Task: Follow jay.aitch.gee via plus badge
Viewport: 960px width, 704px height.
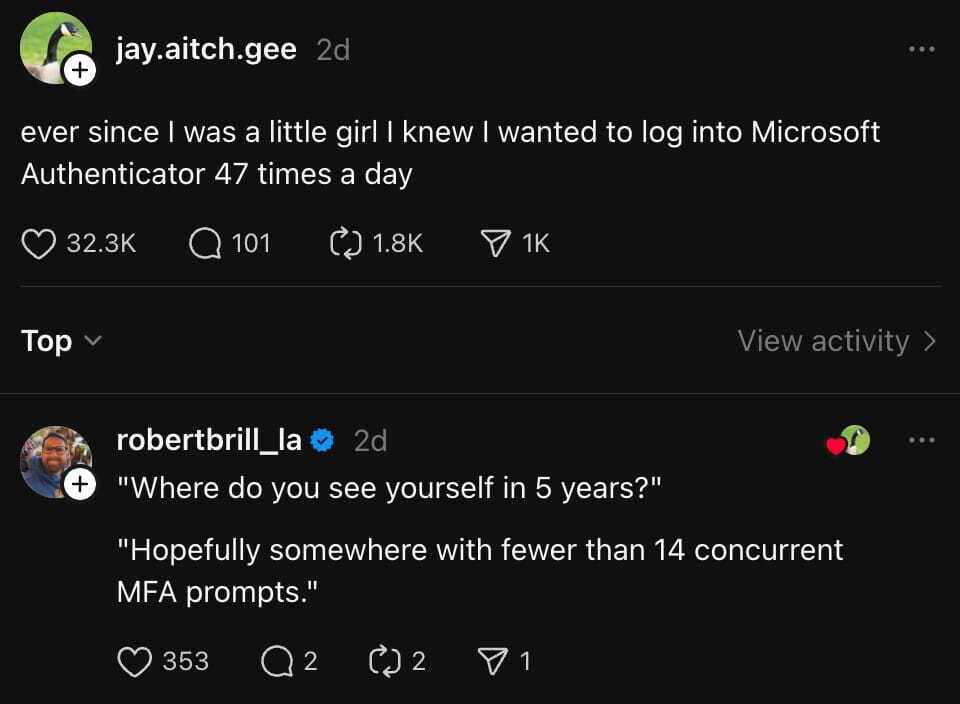Action: 79,70
